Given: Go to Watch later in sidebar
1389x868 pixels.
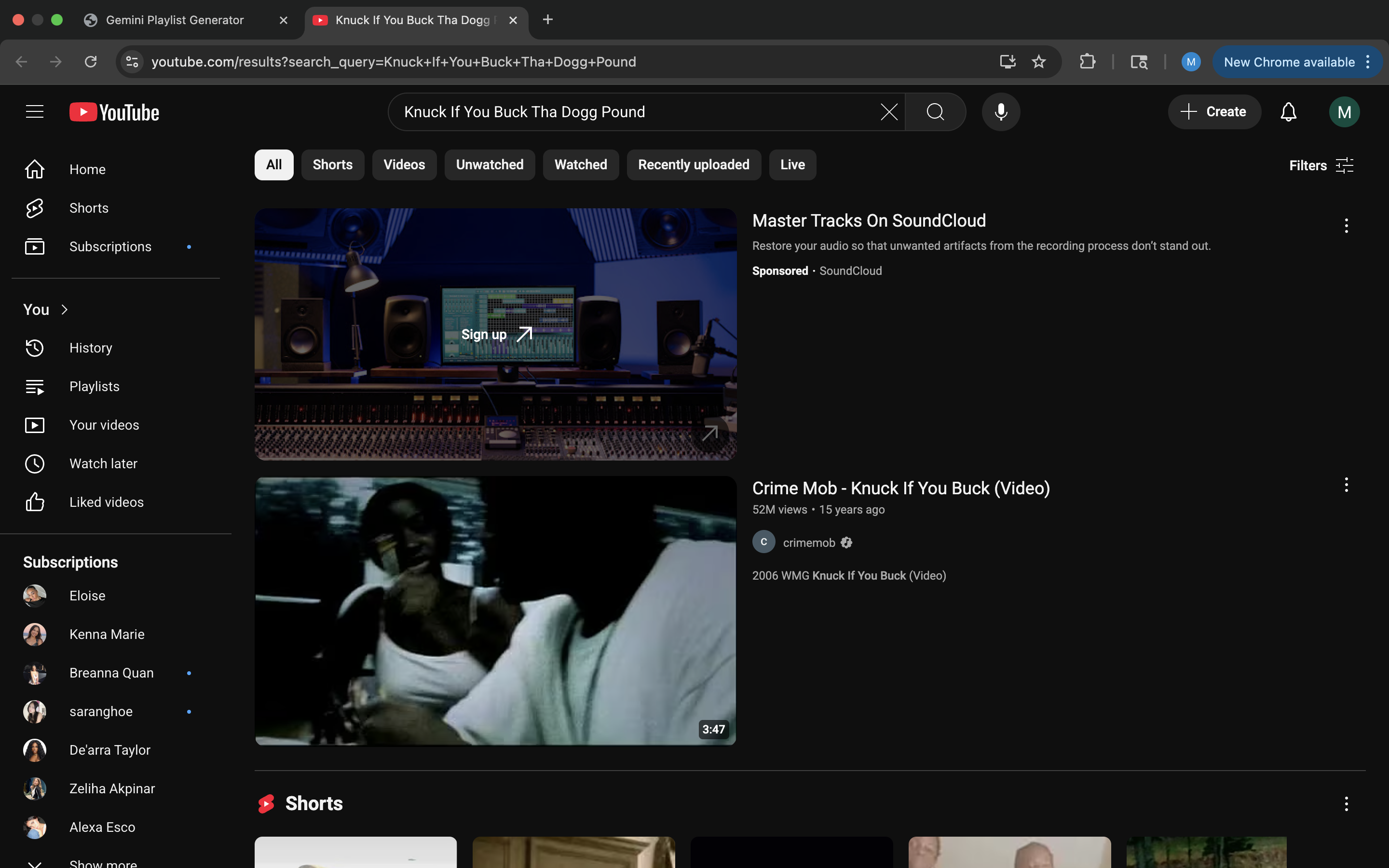Looking at the screenshot, I should pos(103,463).
